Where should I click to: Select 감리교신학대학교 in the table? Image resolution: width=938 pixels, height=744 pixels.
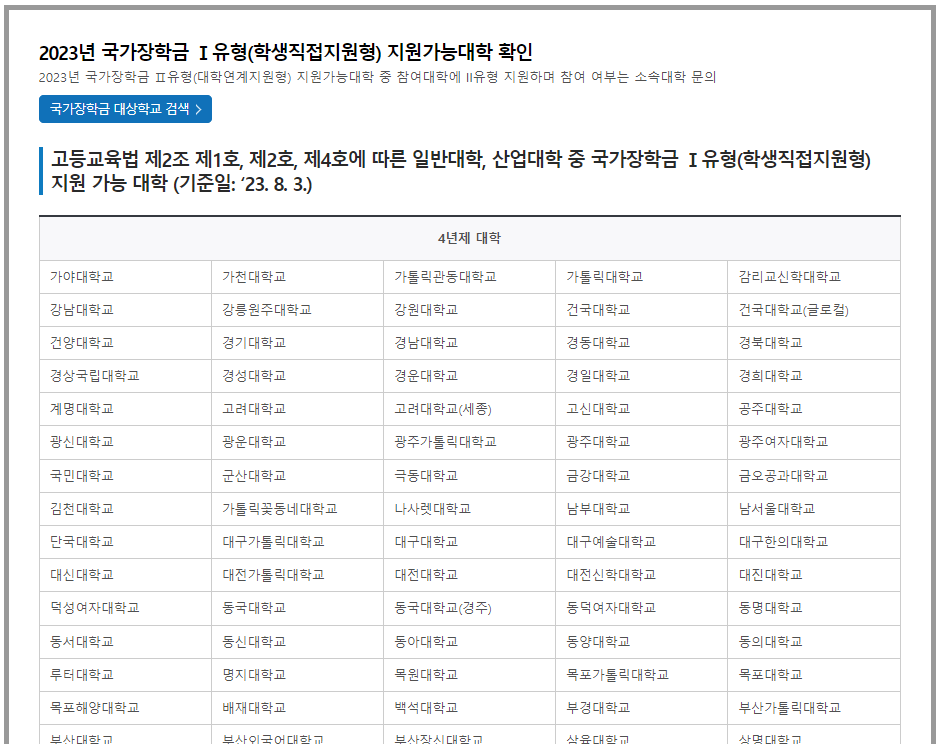(814, 277)
